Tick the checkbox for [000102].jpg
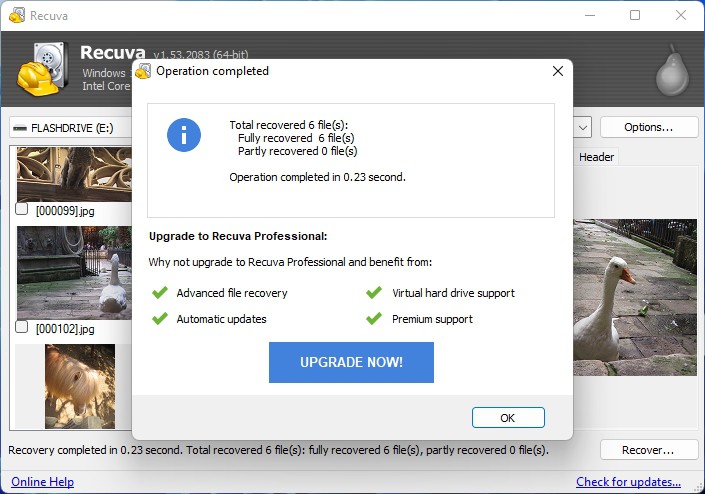 pos(22,327)
